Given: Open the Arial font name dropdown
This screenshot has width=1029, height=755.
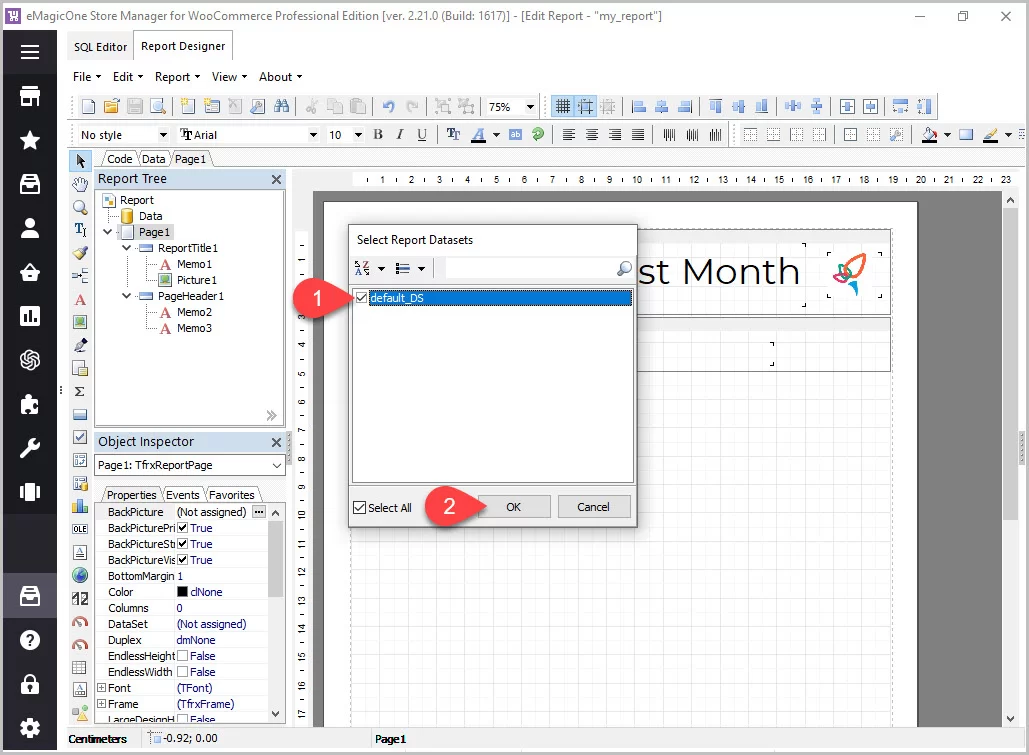Looking at the screenshot, I should [x=313, y=135].
